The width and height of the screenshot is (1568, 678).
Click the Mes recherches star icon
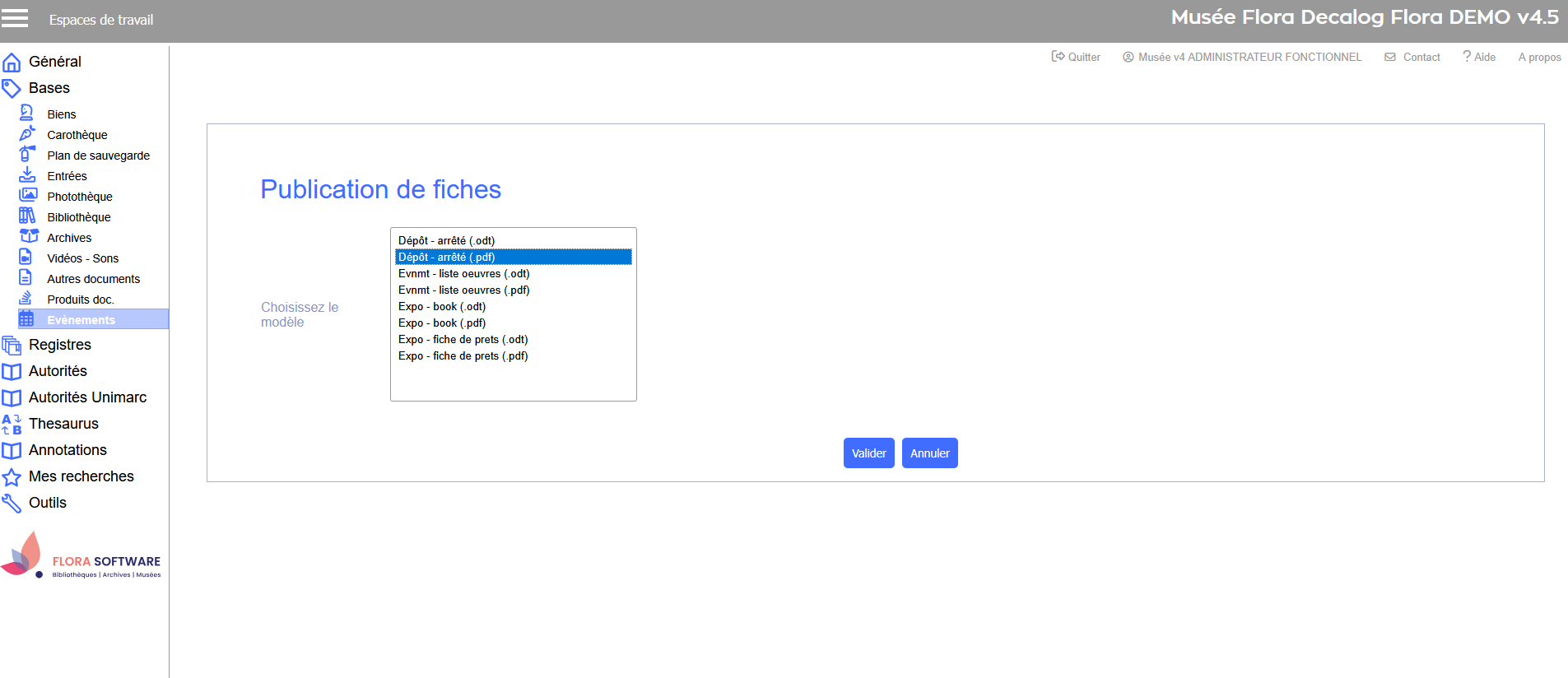pos(12,477)
